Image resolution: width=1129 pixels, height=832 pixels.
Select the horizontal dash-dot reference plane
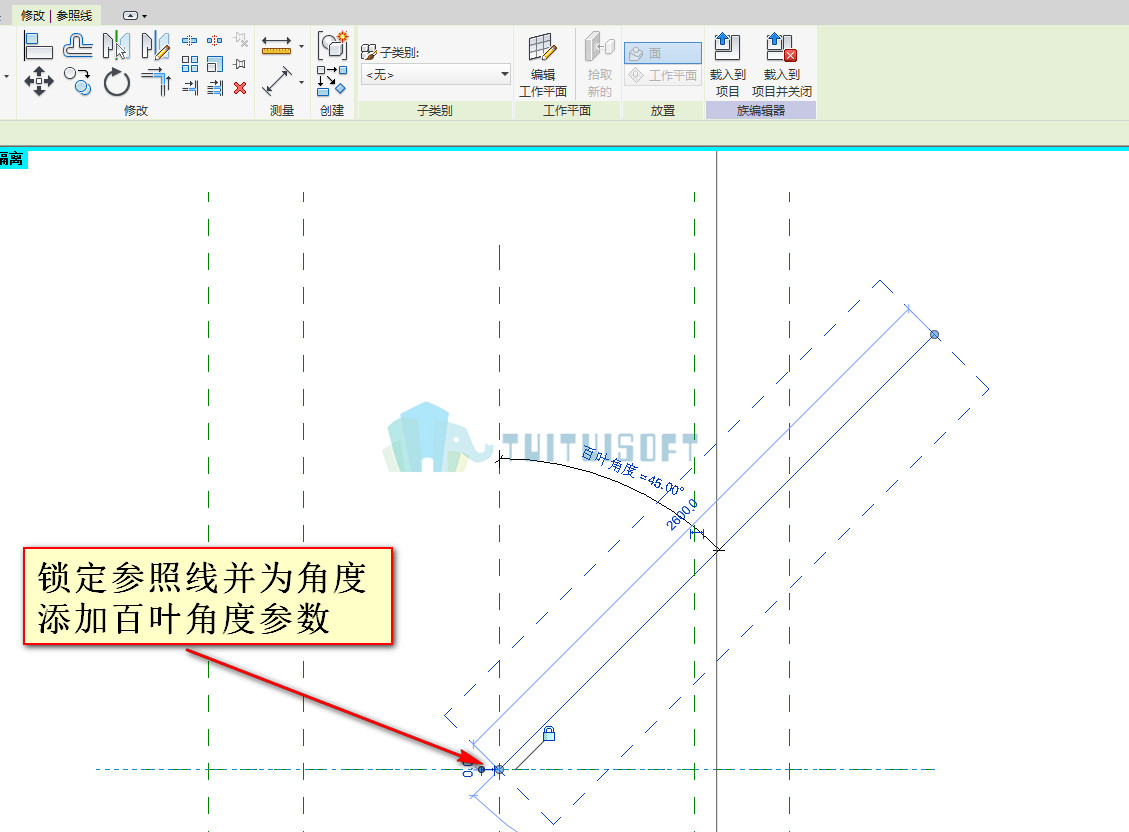(515, 769)
